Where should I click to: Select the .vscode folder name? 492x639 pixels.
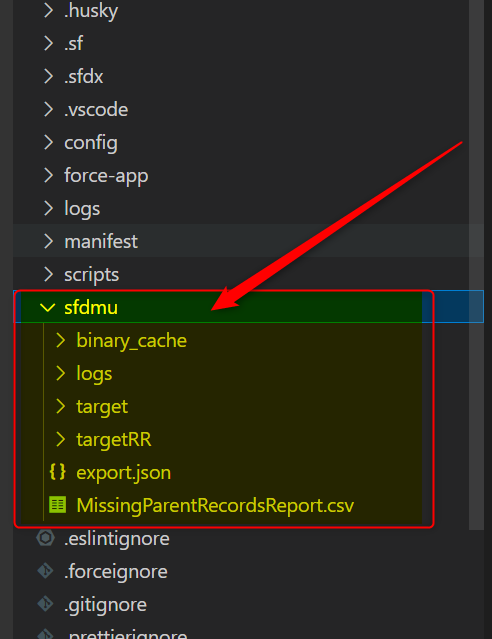pyautogui.click(x=96, y=109)
